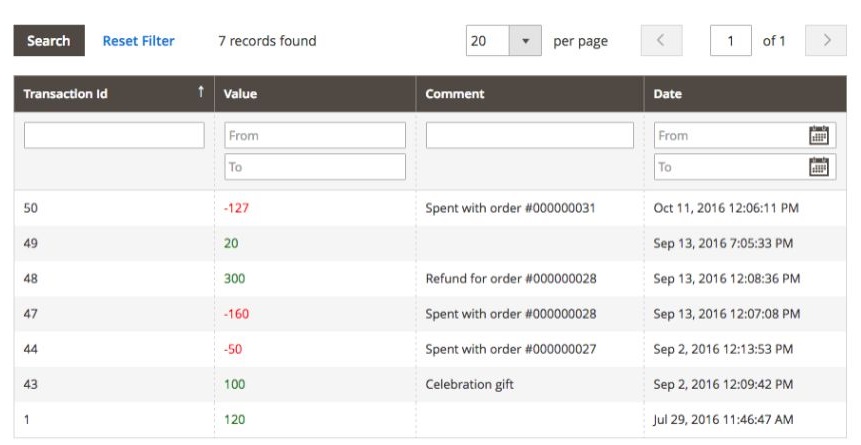The height and width of the screenshot is (445, 861).
Task: Go to the next page arrow
Action: [825, 41]
